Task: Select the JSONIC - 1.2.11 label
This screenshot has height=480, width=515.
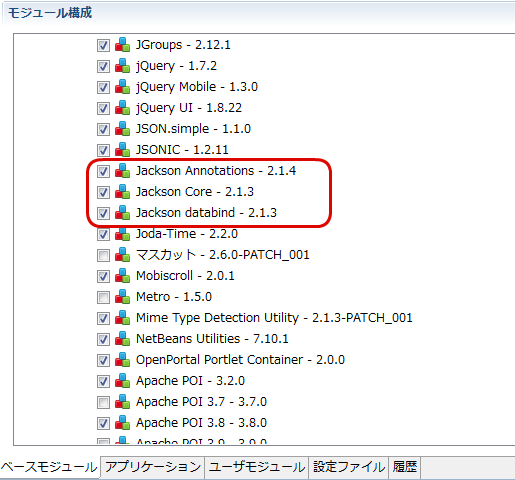Action: pos(182,150)
